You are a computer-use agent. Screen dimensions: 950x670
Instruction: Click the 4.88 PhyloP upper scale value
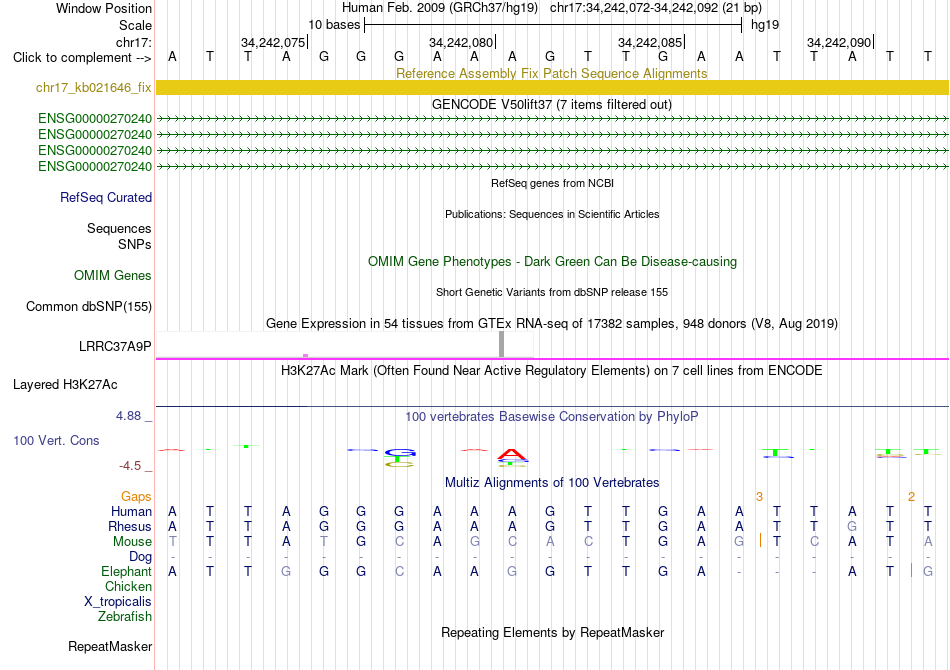[x=128, y=416]
